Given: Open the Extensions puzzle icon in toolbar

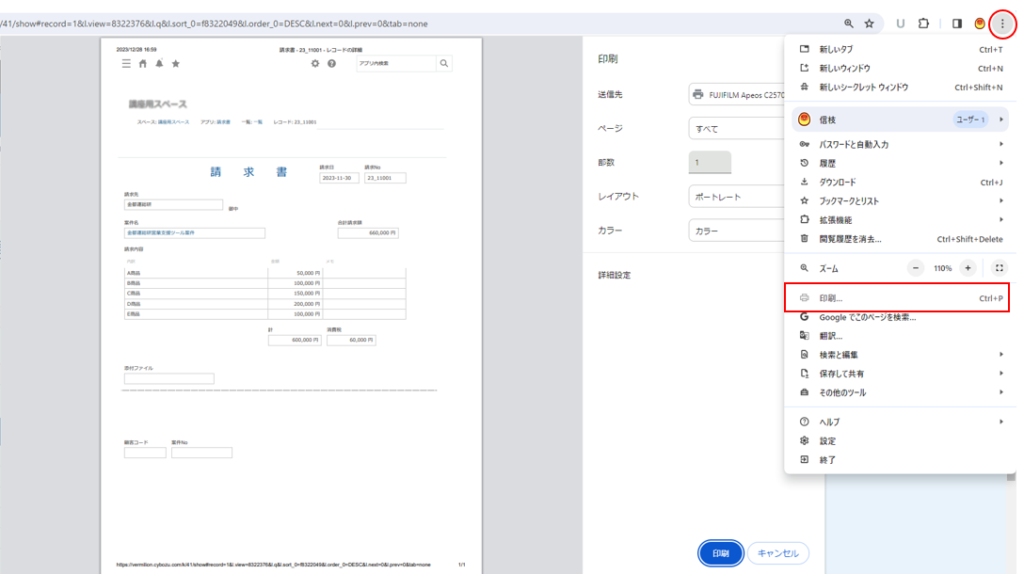Looking at the screenshot, I should 922,23.
